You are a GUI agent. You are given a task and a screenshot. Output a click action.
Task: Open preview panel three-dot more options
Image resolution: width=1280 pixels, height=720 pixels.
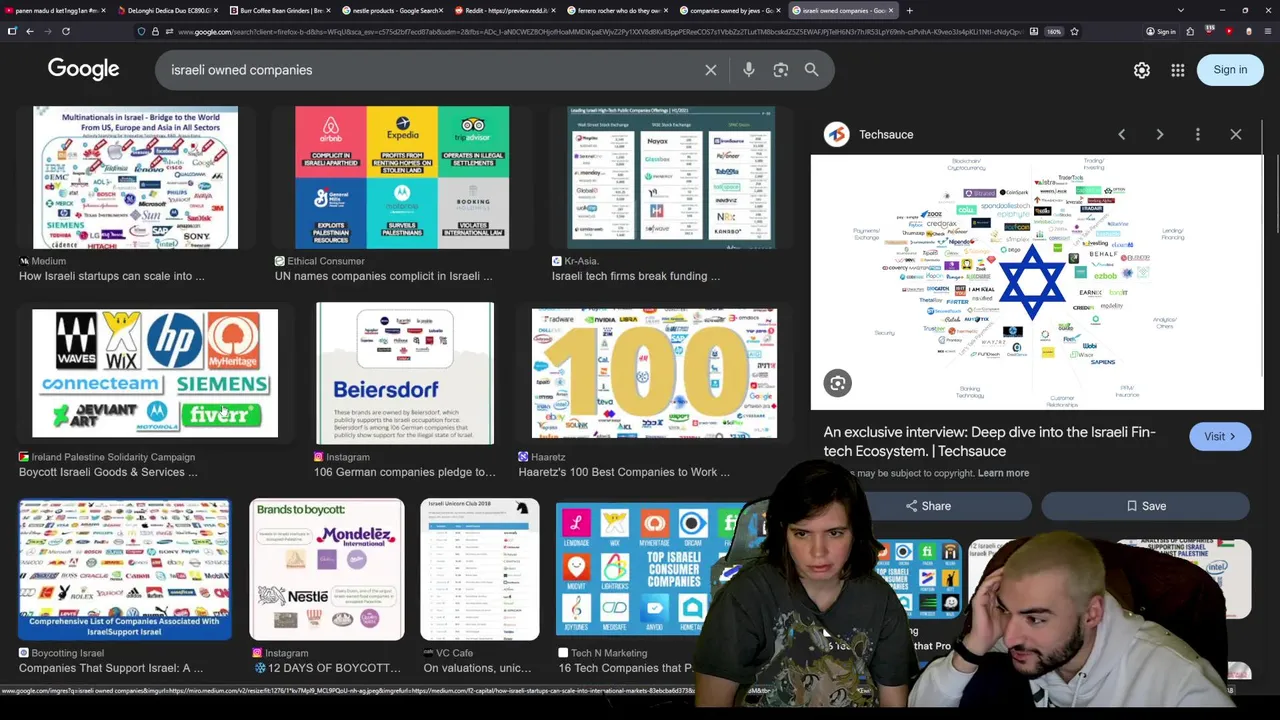point(1198,134)
